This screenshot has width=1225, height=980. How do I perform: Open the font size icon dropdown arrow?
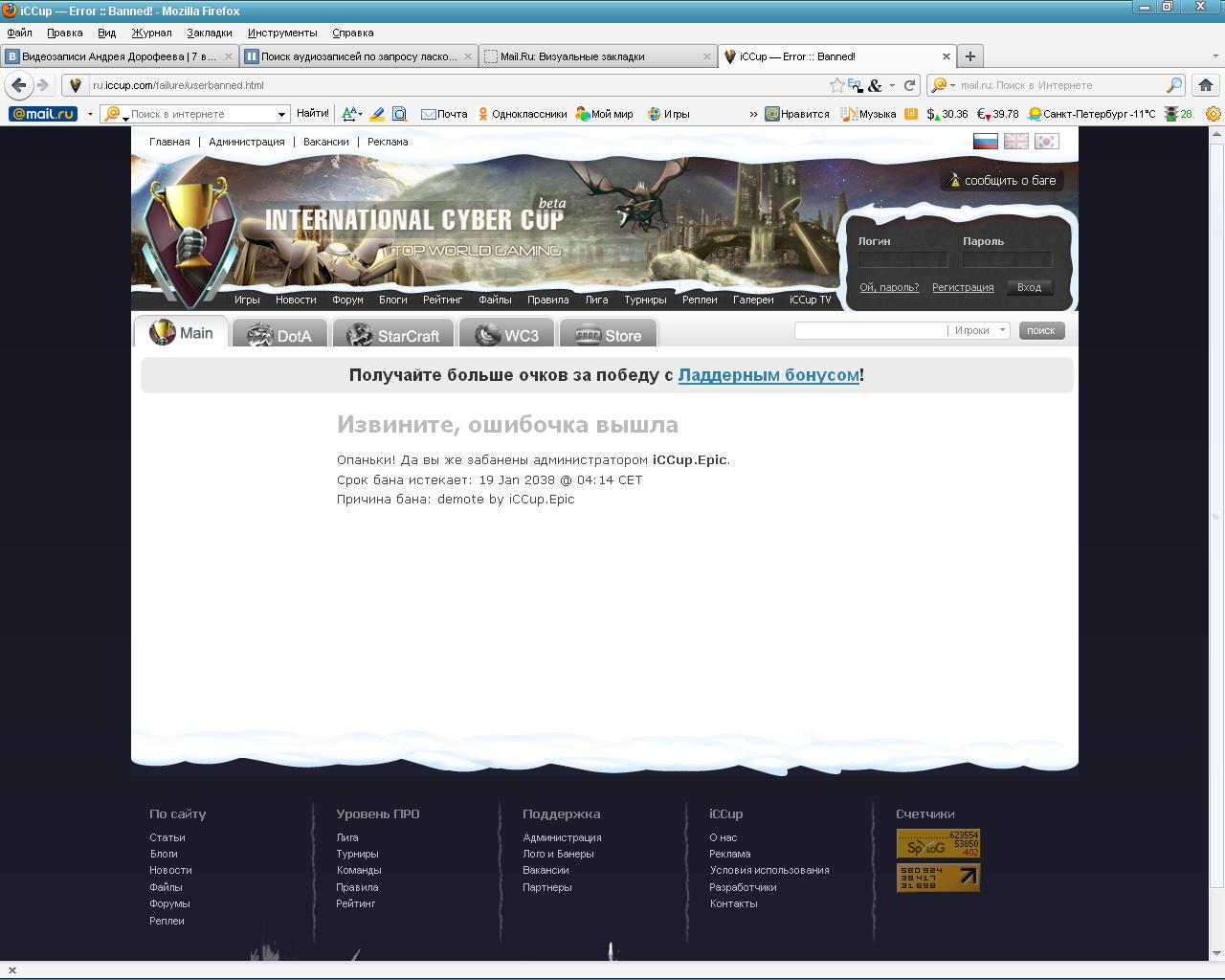tap(361, 114)
